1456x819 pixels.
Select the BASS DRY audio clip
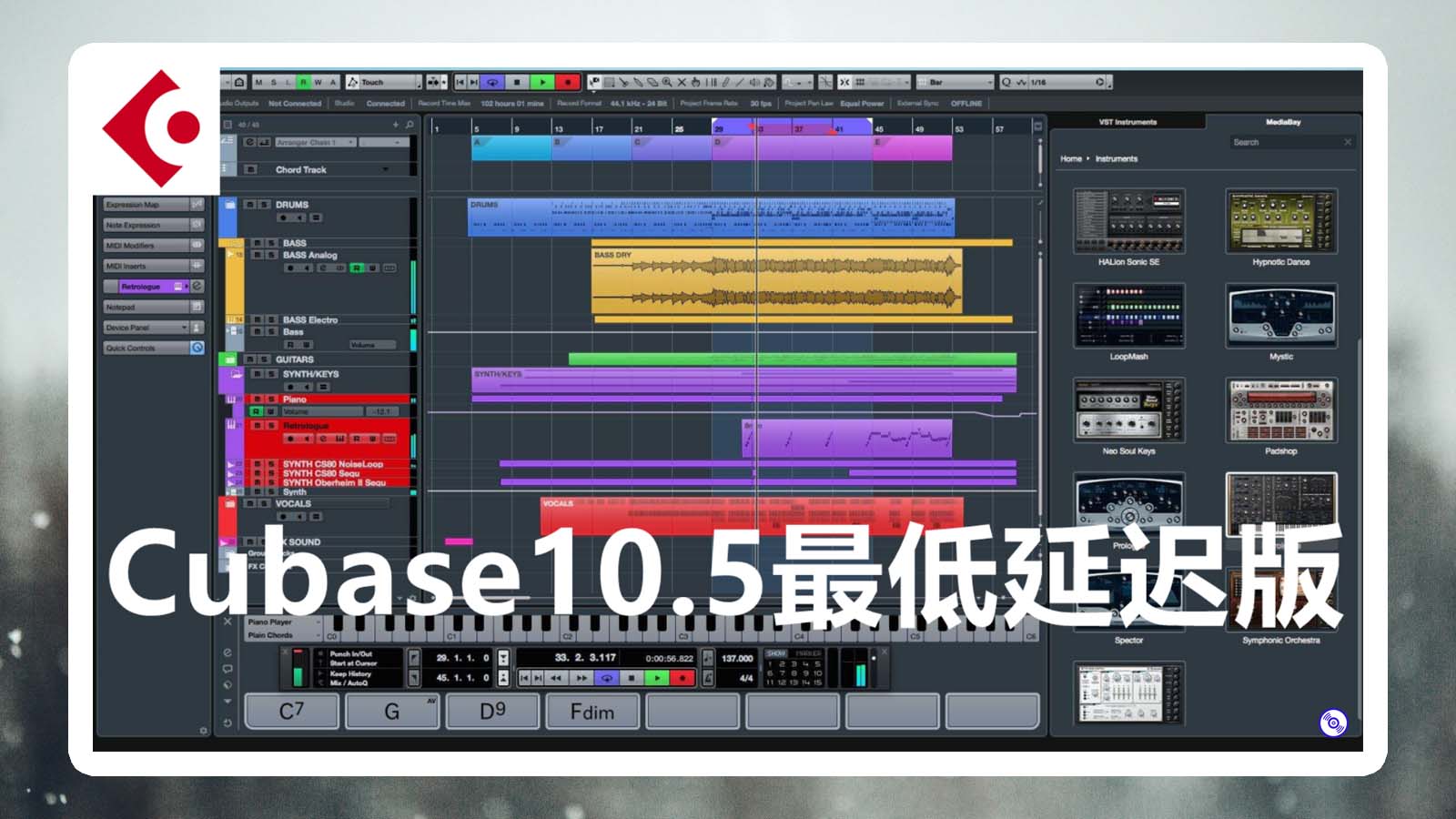pyautogui.click(x=777, y=282)
